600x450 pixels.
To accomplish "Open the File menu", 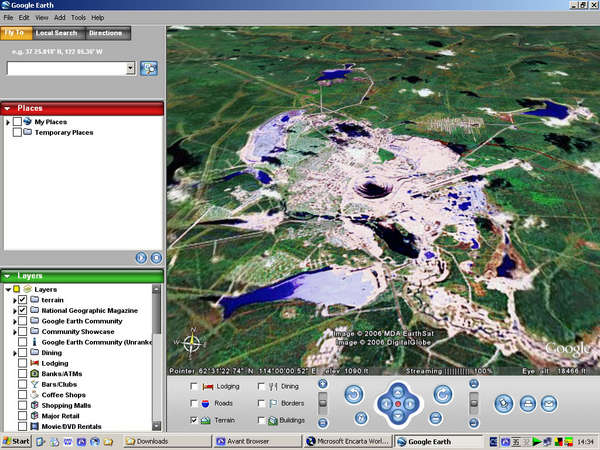I will click(8, 18).
